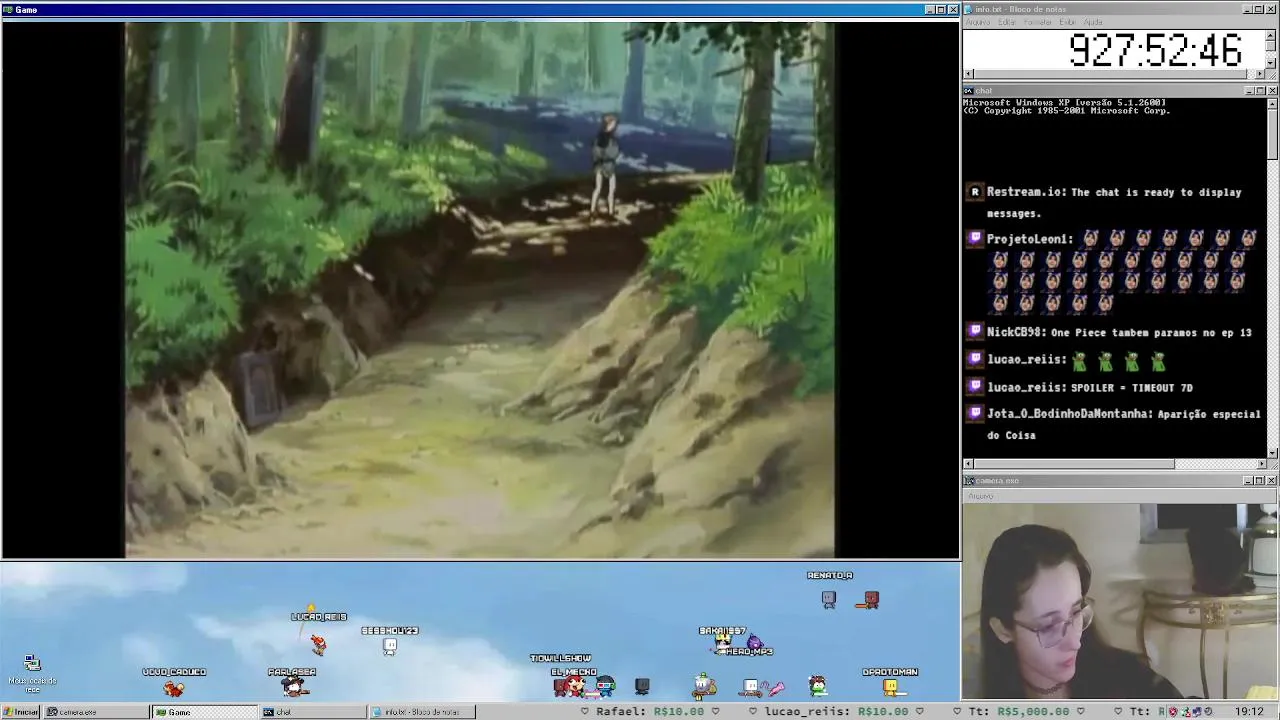Screen dimensions: 1280x720
Task: Click 'SPOILER = TIMEOUT 7D' chat message
Action: tap(1132, 387)
